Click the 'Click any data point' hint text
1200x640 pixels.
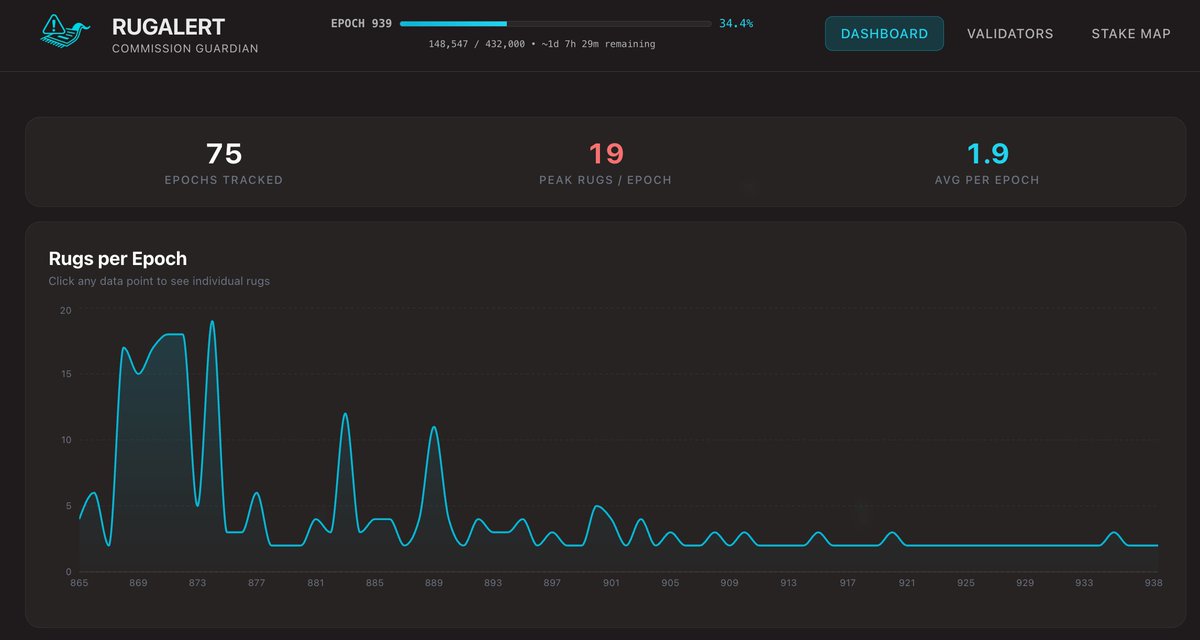point(159,281)
